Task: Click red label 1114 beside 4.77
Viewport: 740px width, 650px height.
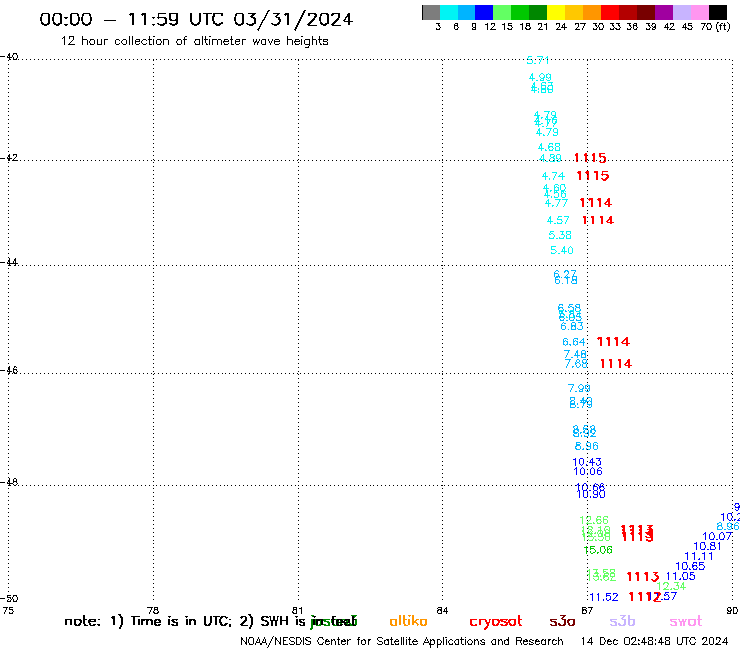Action: 596,203
